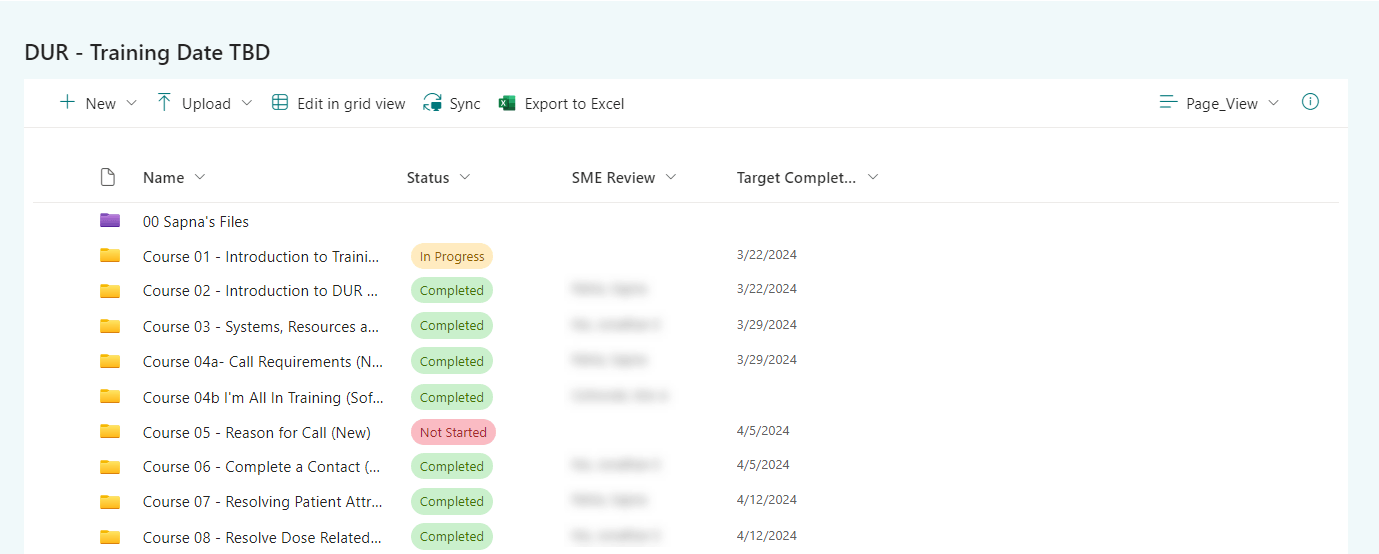Click Course 02's 3/22/2024 target date
This screenshot has width=1379, height=554.
coord(766,288)
